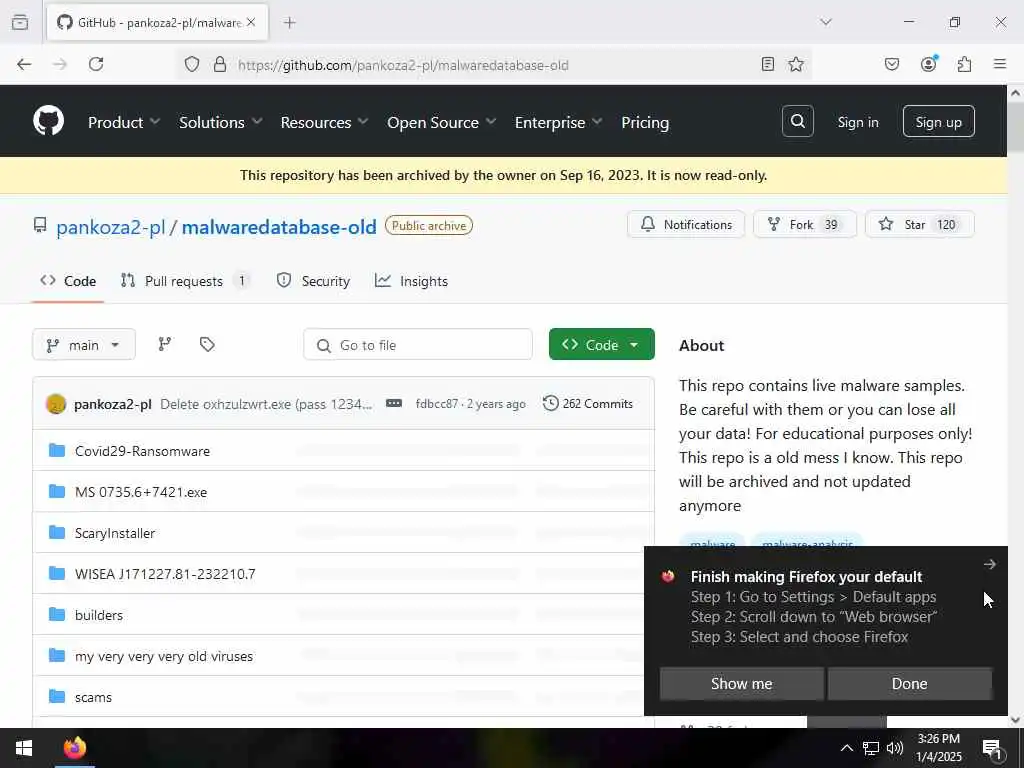Switch to the Insights tab
Viewport: 1024px width, 768px height.
[411, 281]
